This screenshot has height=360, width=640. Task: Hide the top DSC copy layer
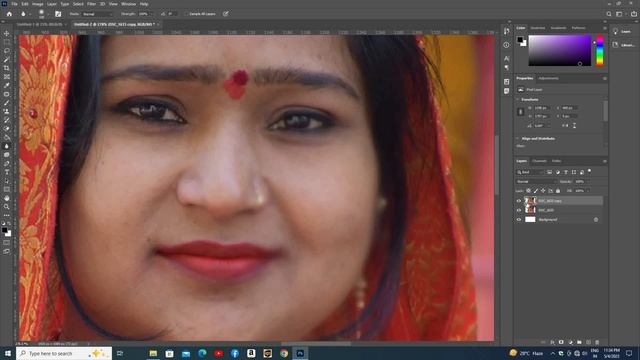coord(519,201)
